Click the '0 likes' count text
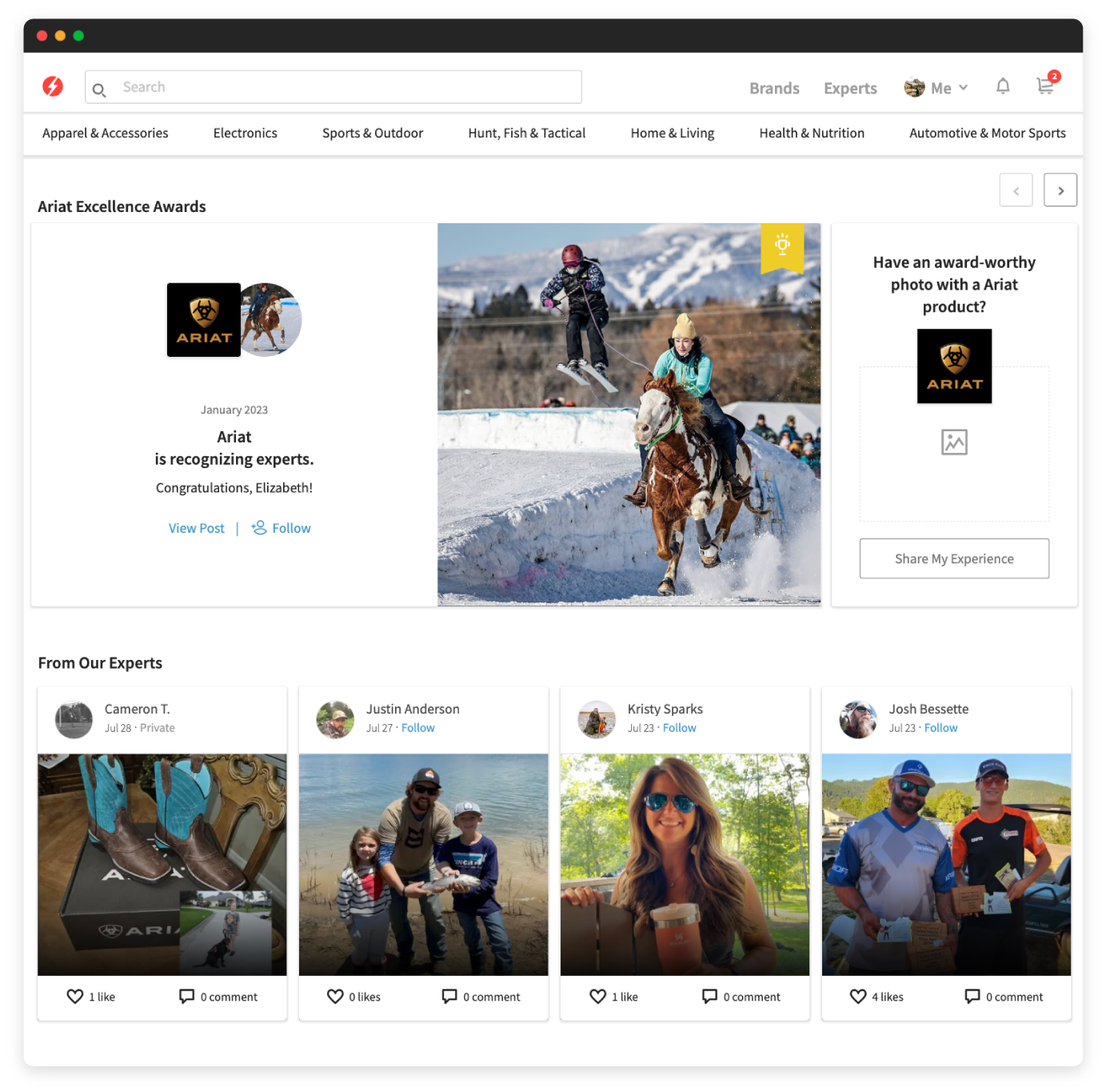 [x=365, y=997]
